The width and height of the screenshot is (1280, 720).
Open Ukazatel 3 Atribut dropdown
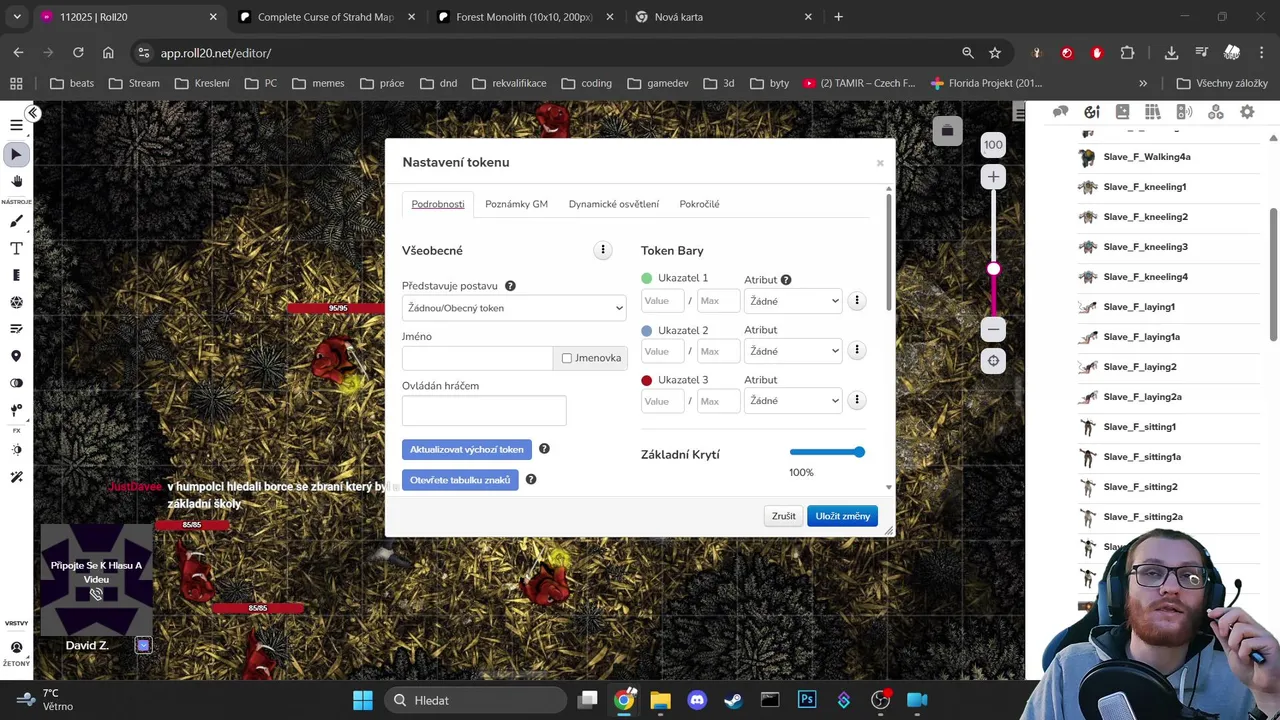[x=793, y=401]
